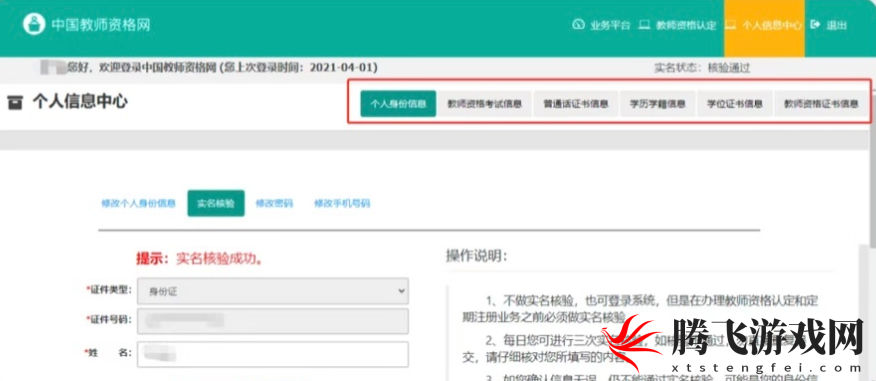Open 修改密码 sub-tab
876x381 pixels.
(274, 203)
